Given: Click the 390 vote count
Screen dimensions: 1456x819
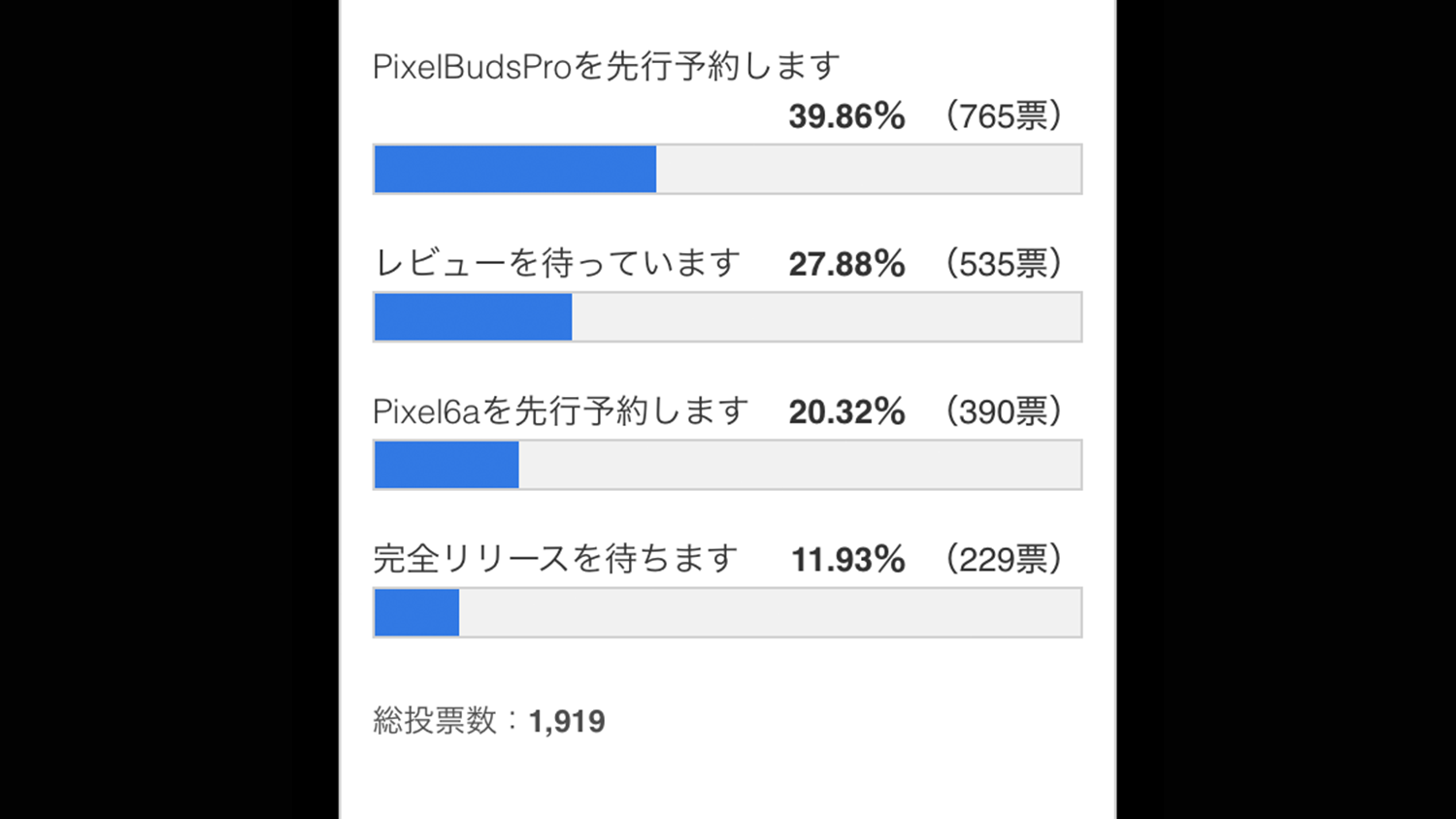Looking at the screenshot, I should click(x=1005, y=412).
